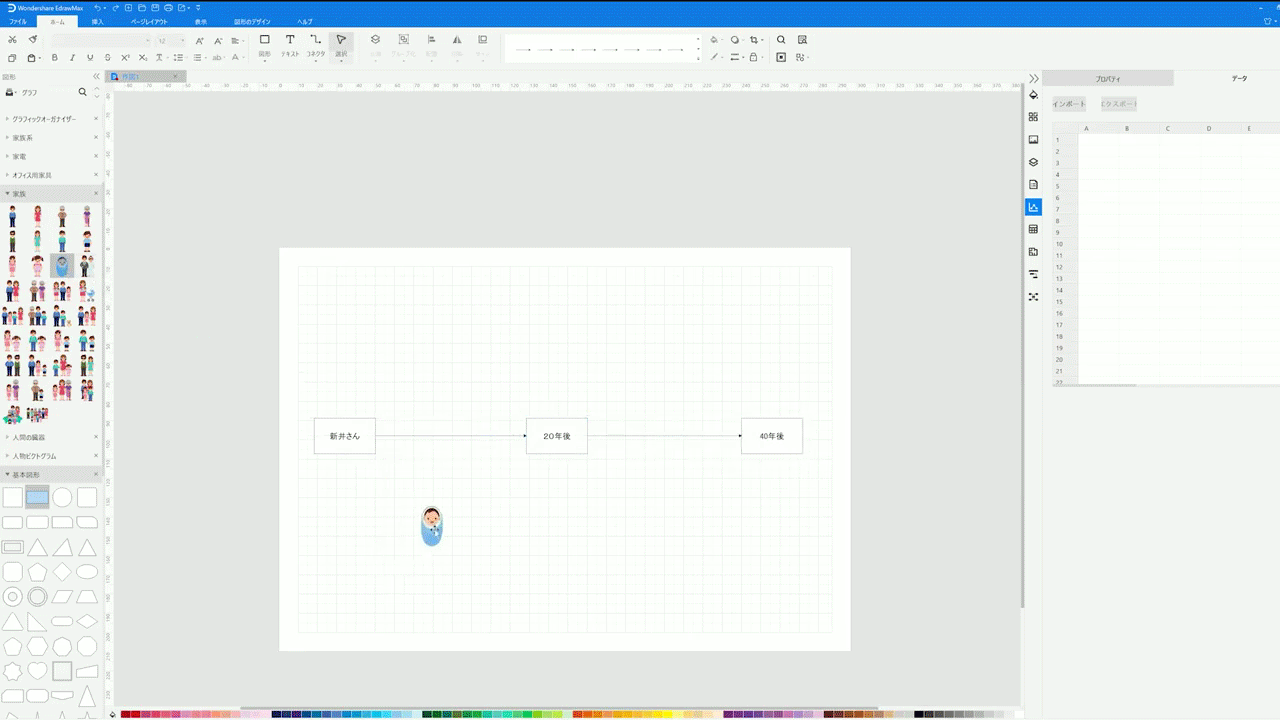Select the Connector tool

pos(315,45)
